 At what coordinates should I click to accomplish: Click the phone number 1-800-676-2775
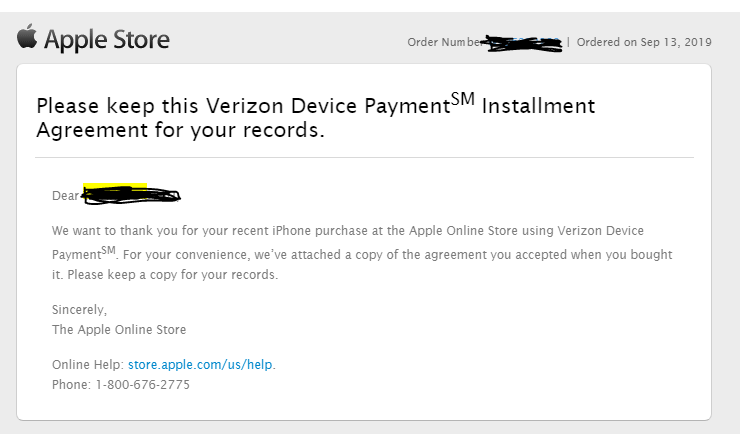[143, 385]
